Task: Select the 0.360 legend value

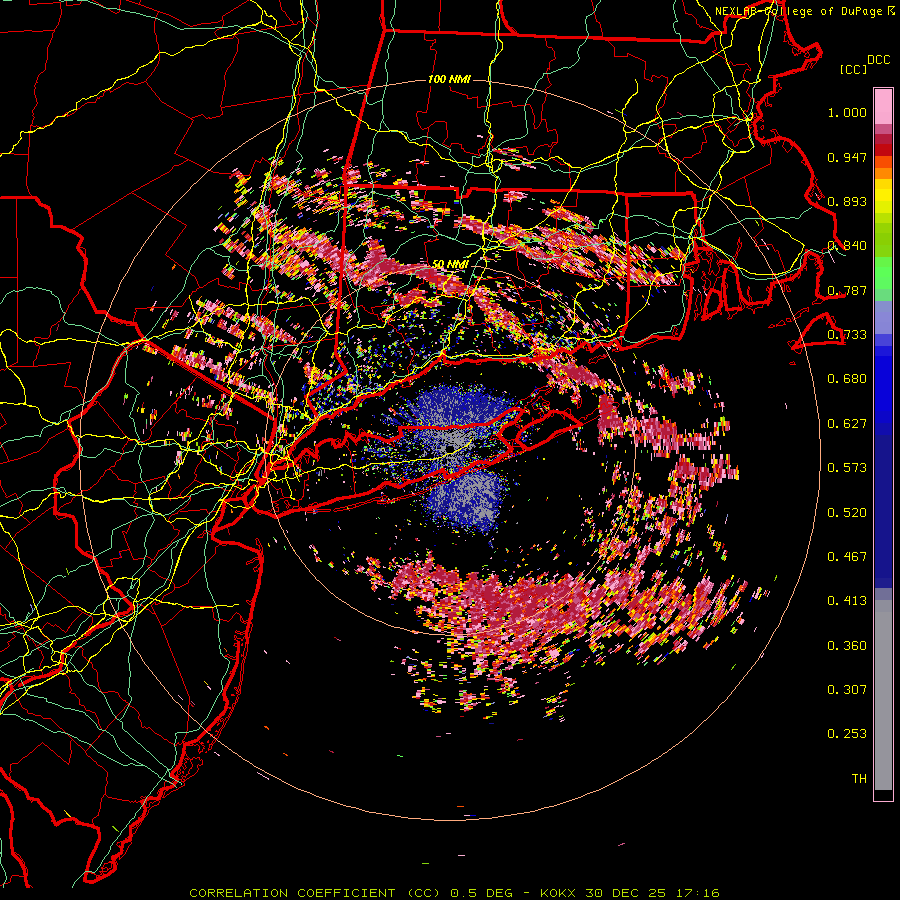Action: coord(847,646)
